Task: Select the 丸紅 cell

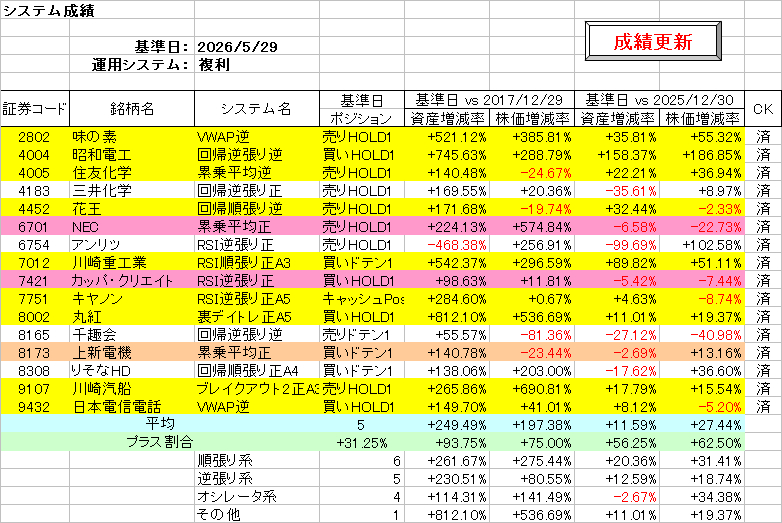Action: [x=132, y=317]
